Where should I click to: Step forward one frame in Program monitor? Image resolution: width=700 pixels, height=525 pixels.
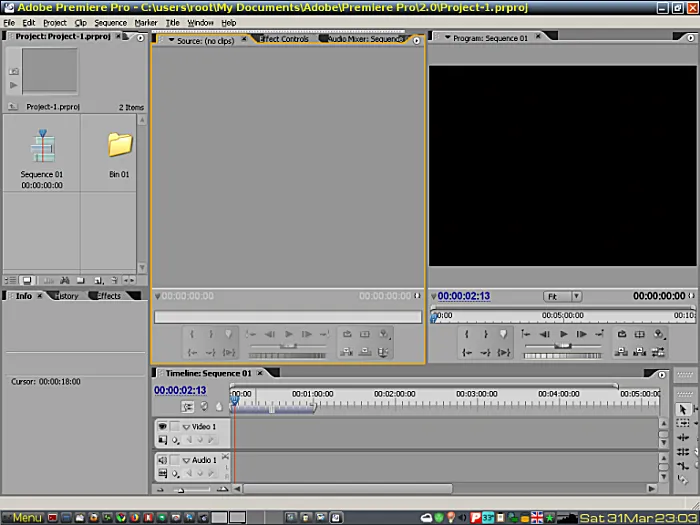point(581,334)
